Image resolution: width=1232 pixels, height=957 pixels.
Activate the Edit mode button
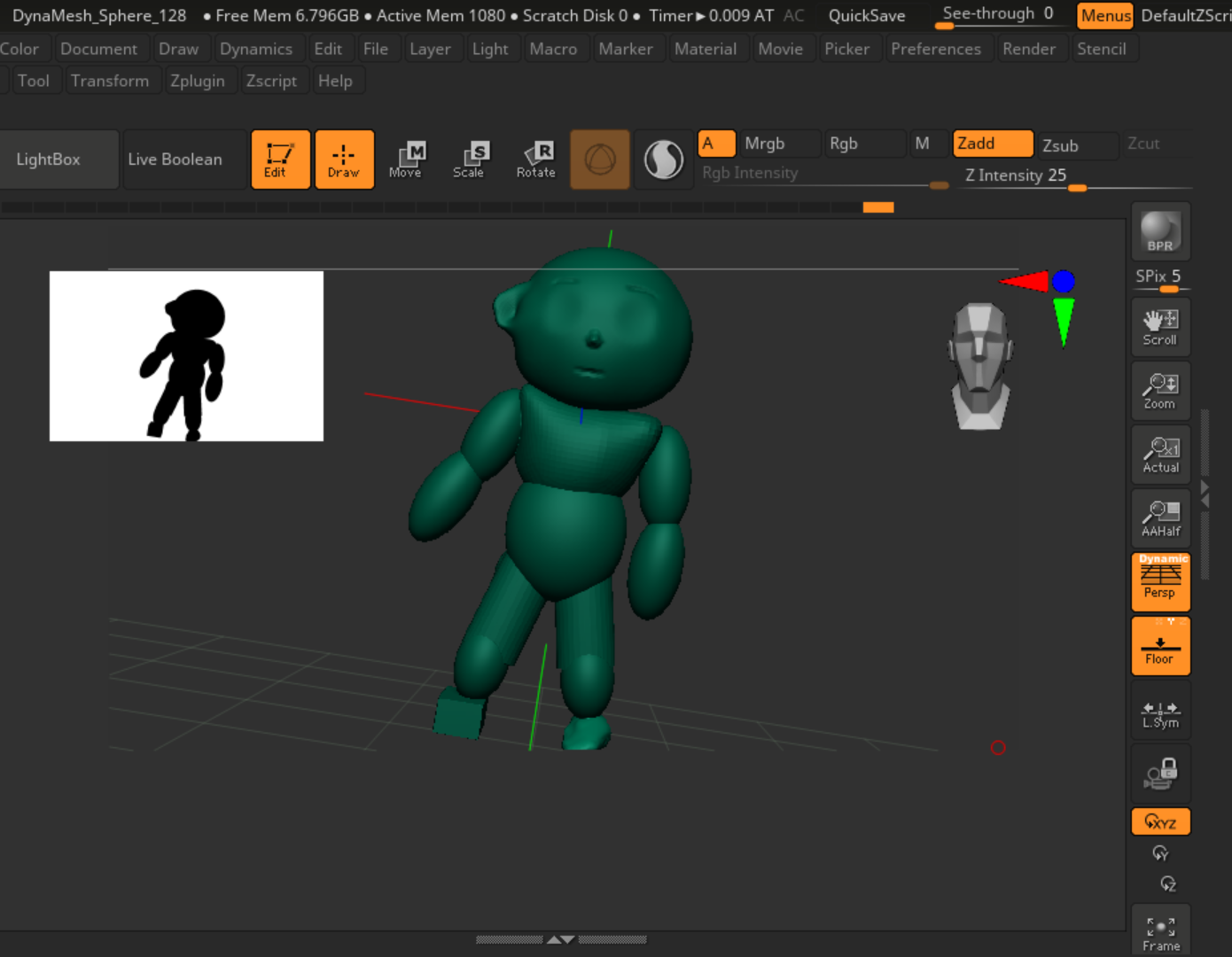coord(280,159)
